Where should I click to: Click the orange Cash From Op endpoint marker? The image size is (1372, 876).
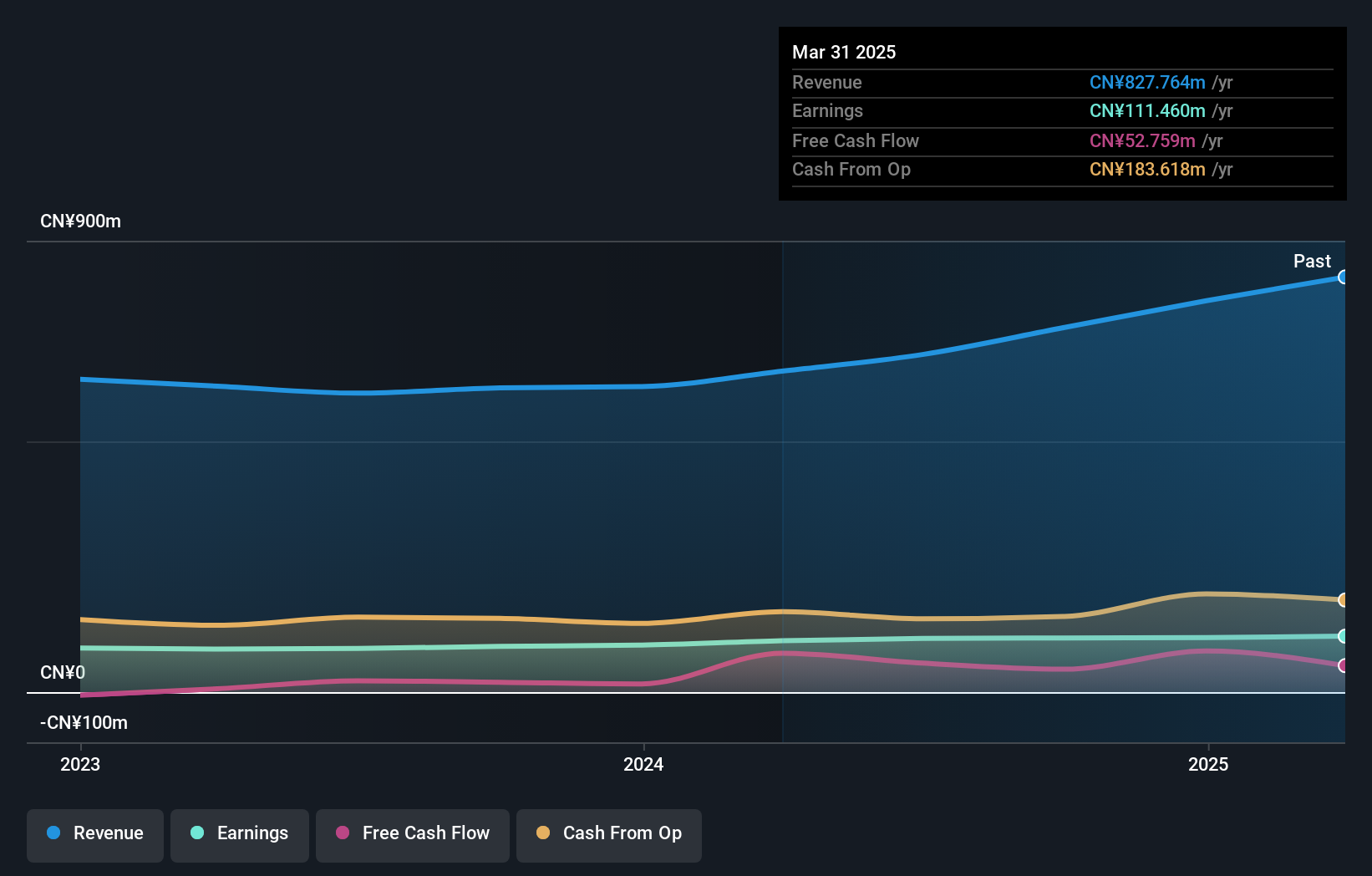tap(1343, 599)
